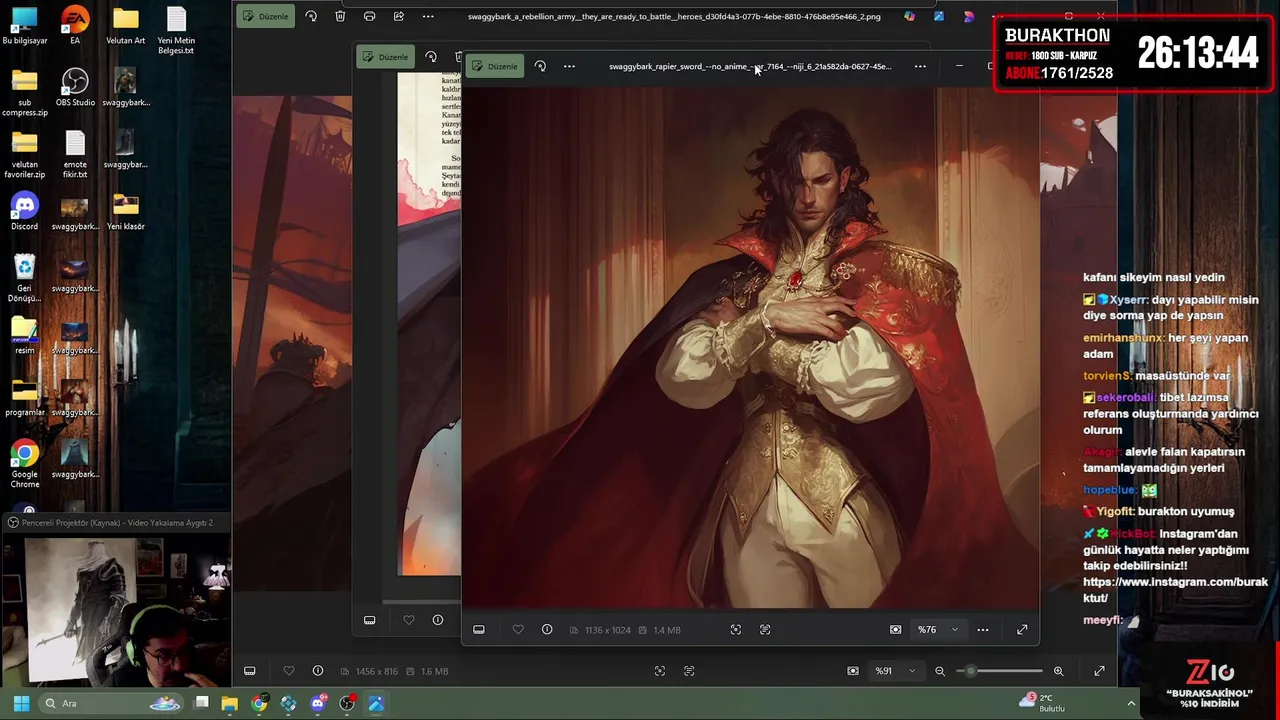The width and height of the screenshot is (1280, 720).
Task: Open weather widget showing 2°C Bulutlu
Action: [x=1042, y=703]
